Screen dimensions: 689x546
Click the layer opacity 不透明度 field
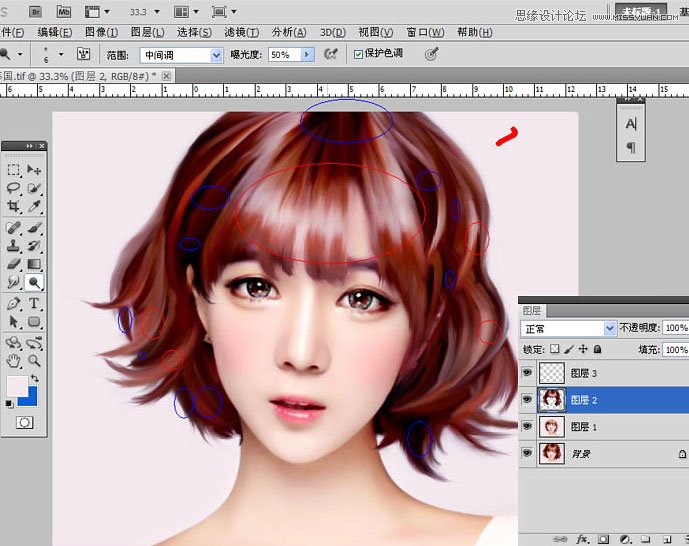point(675,328)
